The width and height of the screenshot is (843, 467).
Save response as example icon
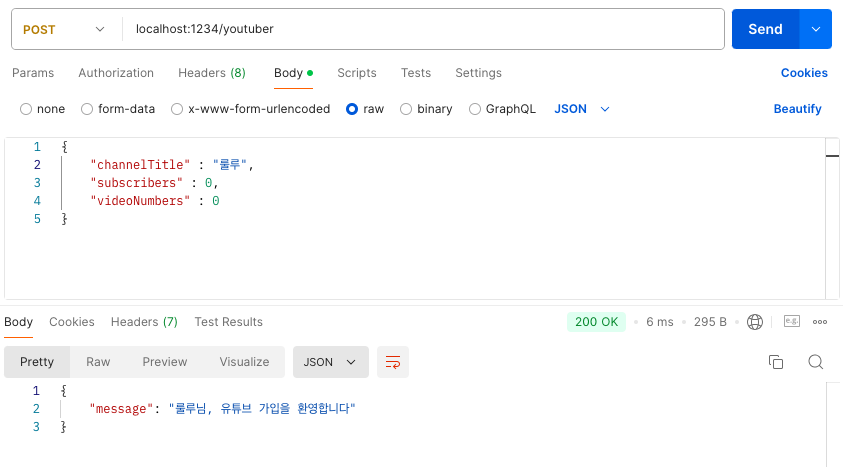pos(792,321)
